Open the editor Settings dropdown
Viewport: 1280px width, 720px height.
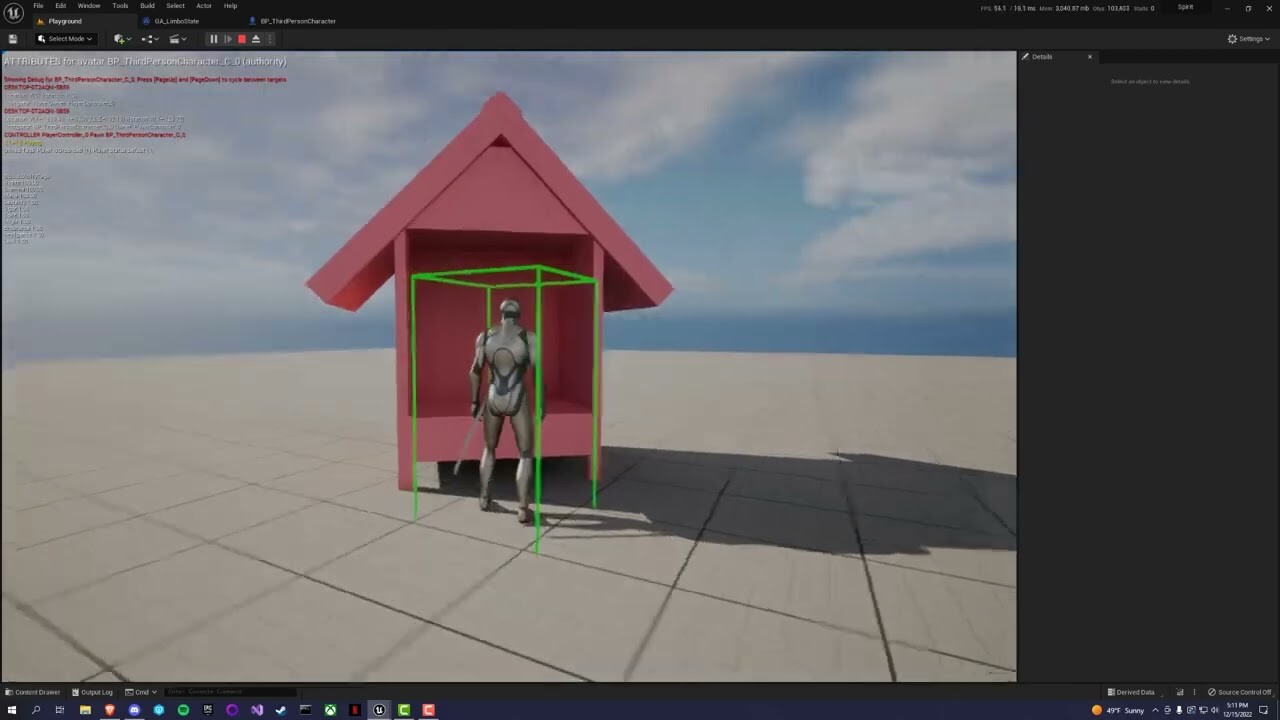pos(1249,39)
